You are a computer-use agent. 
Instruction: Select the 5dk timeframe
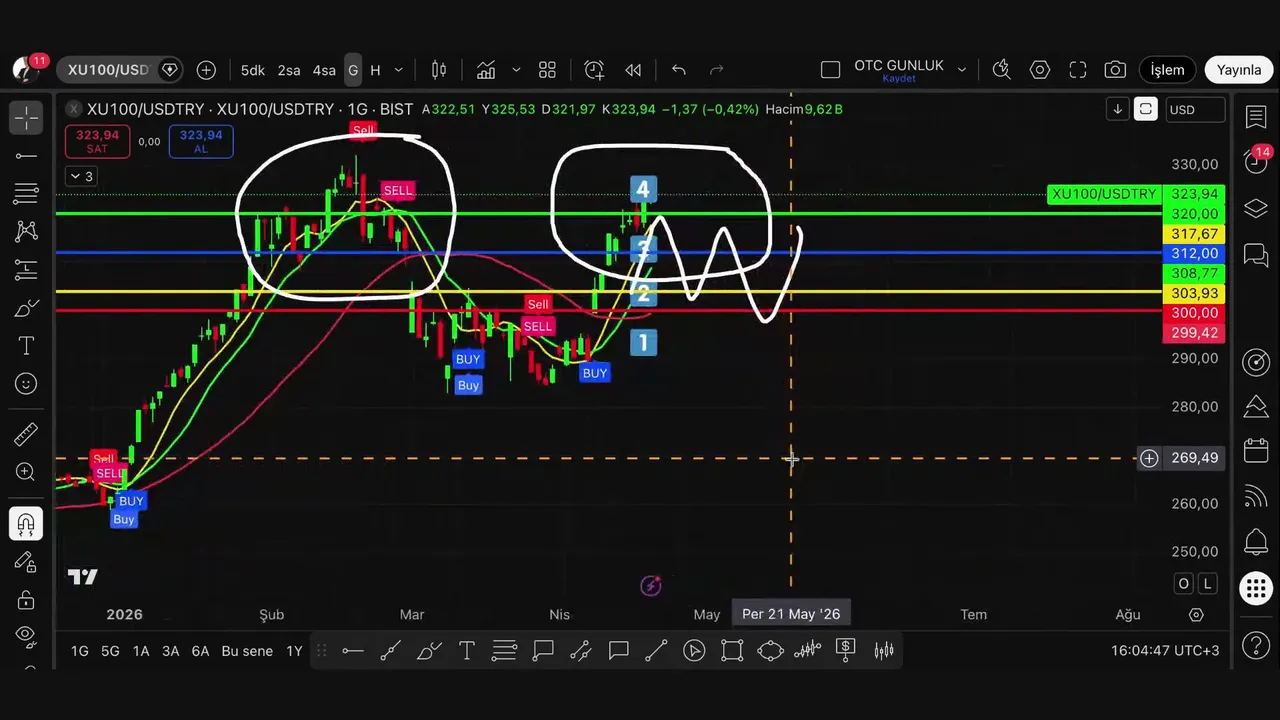[x=252, y=70]
